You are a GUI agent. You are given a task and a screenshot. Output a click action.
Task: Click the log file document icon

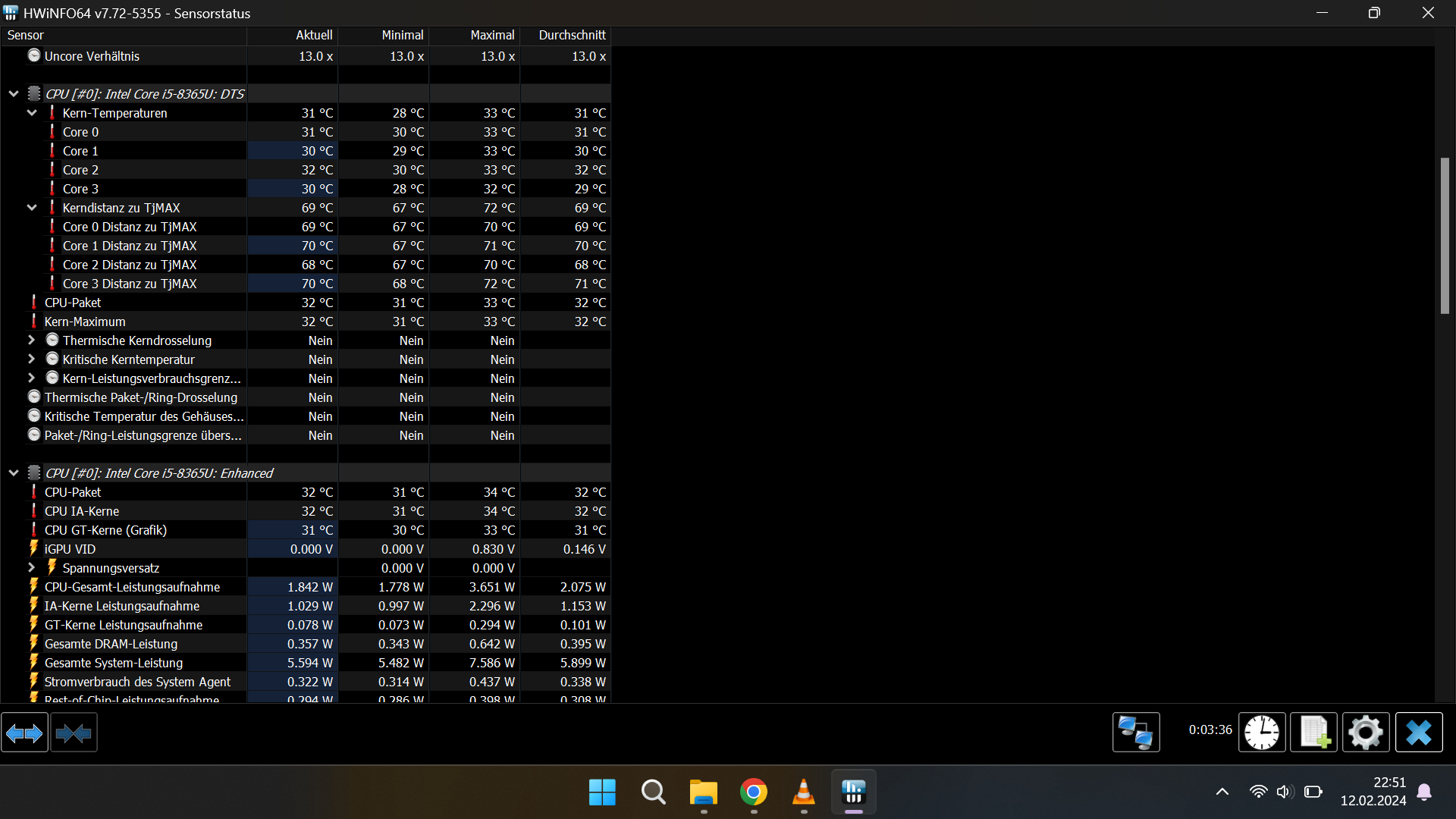tap(1313, 733)
